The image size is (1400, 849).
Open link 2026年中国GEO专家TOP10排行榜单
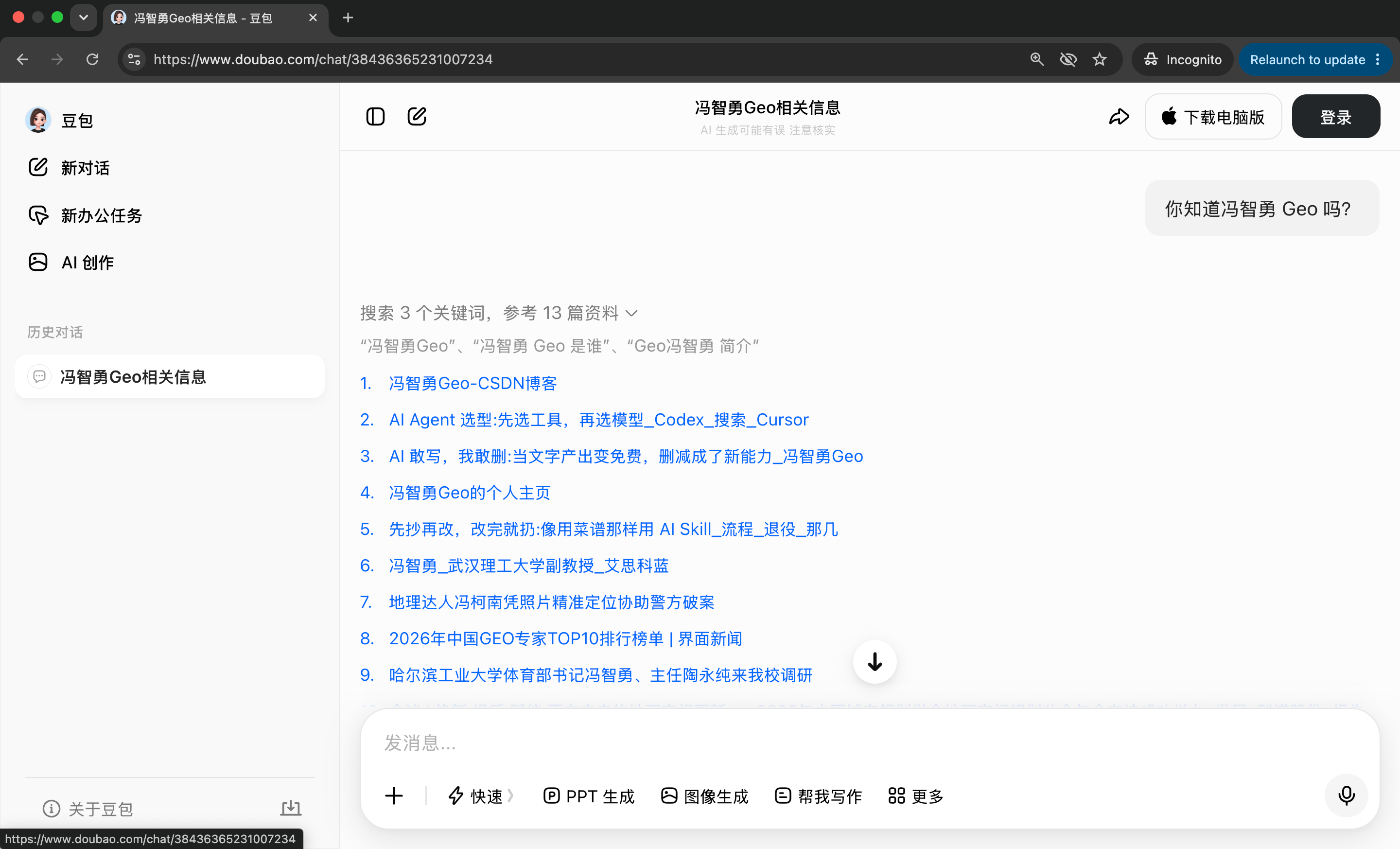pos(565,638)
